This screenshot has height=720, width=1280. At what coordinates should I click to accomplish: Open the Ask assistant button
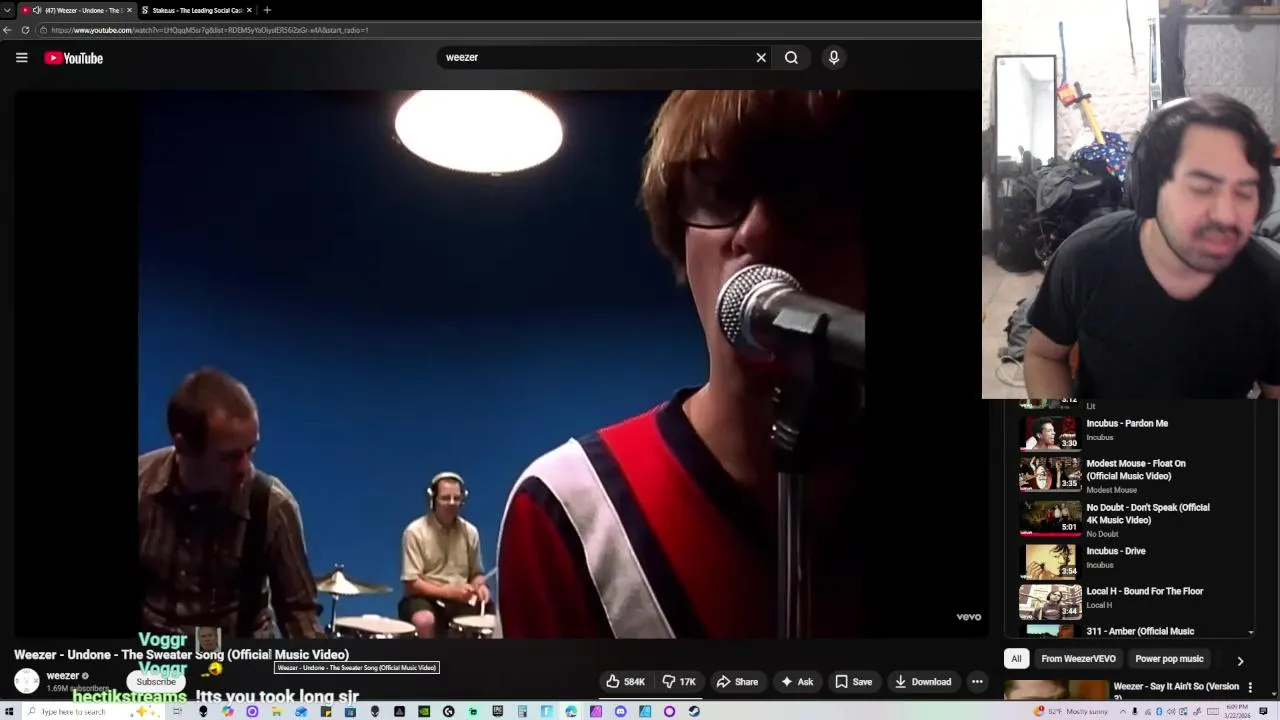(797, 682)
